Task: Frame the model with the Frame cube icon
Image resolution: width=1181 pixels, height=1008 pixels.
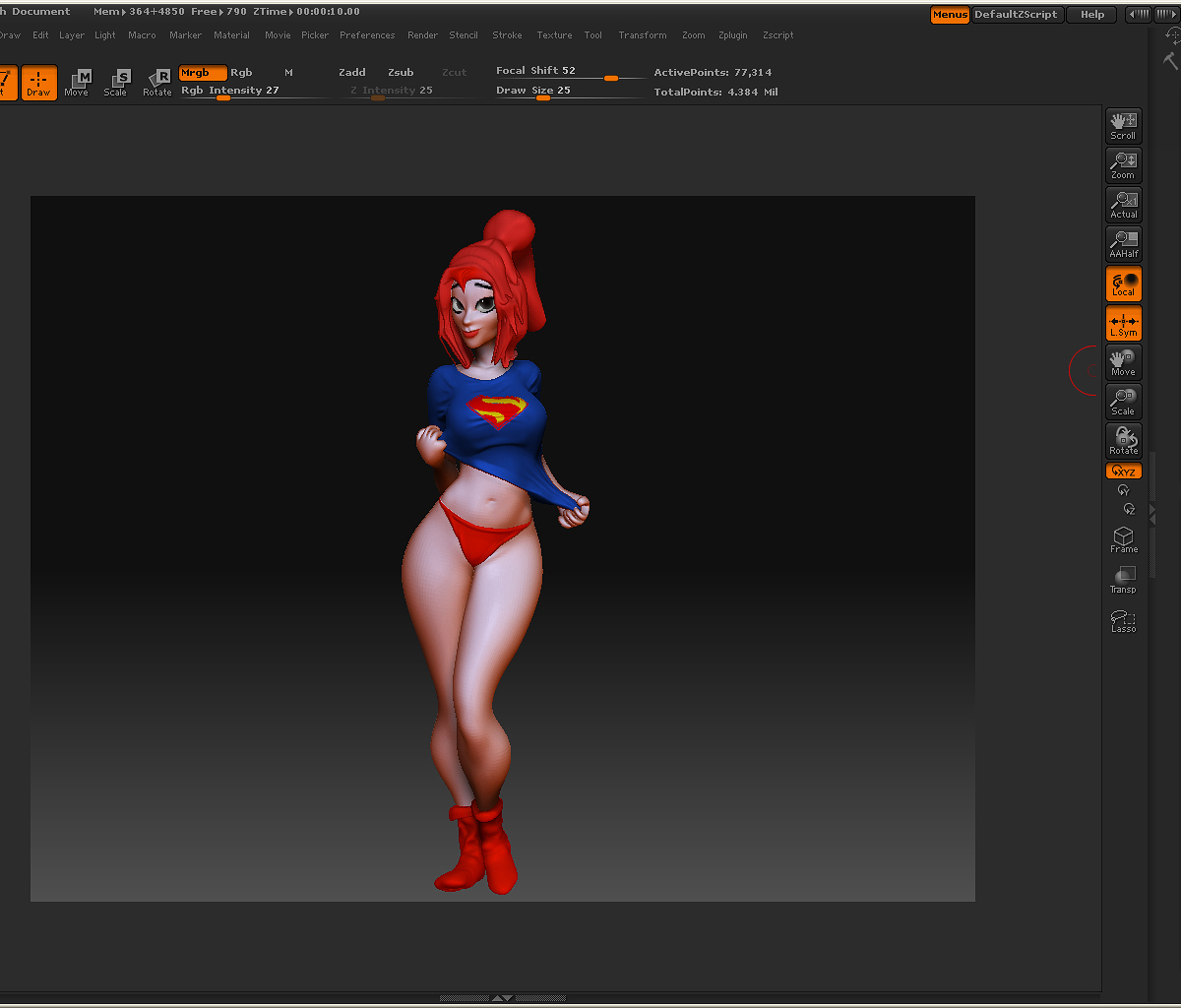Action: click(x=1123, y=539)
